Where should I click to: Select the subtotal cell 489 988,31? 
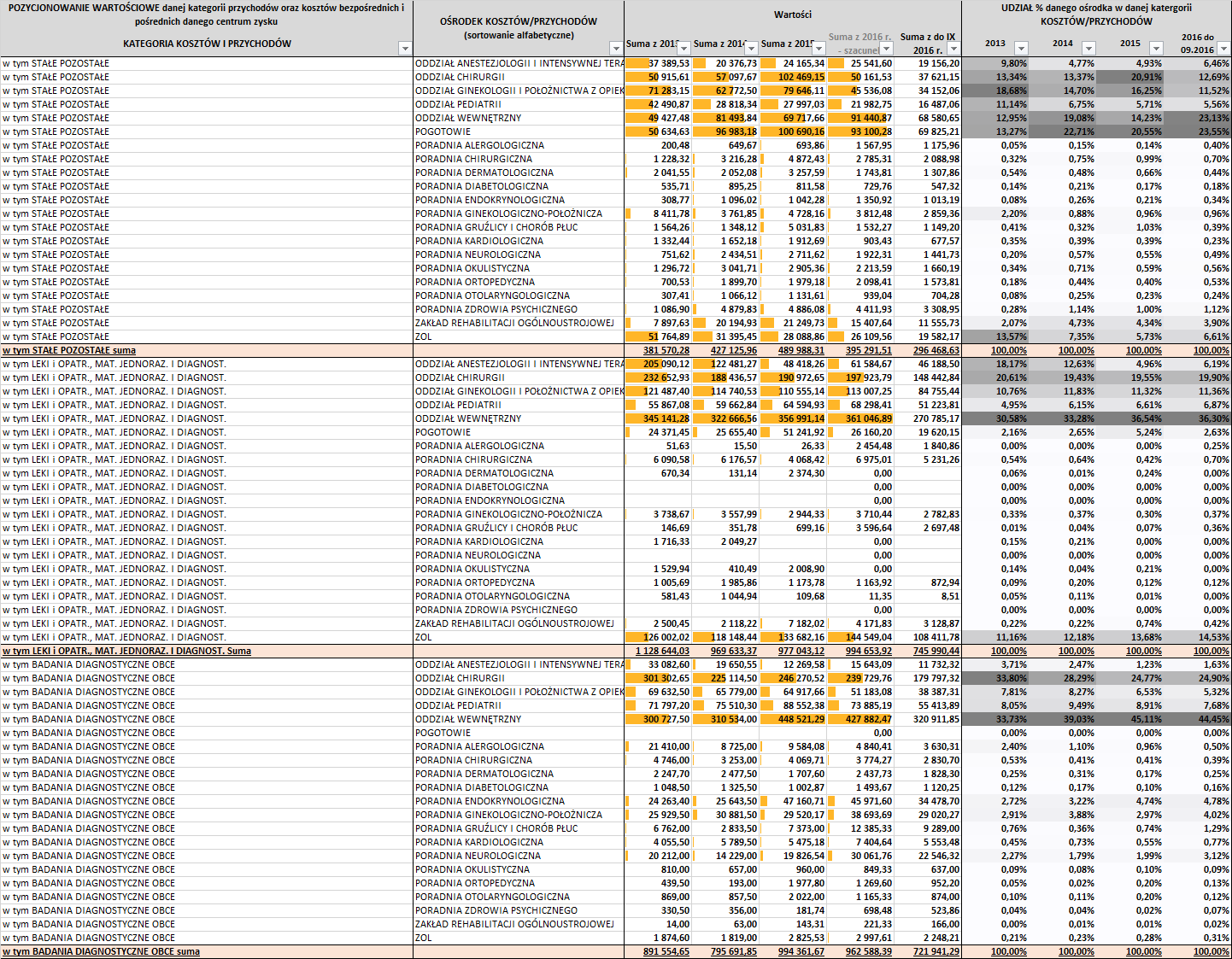pos(793,350)
